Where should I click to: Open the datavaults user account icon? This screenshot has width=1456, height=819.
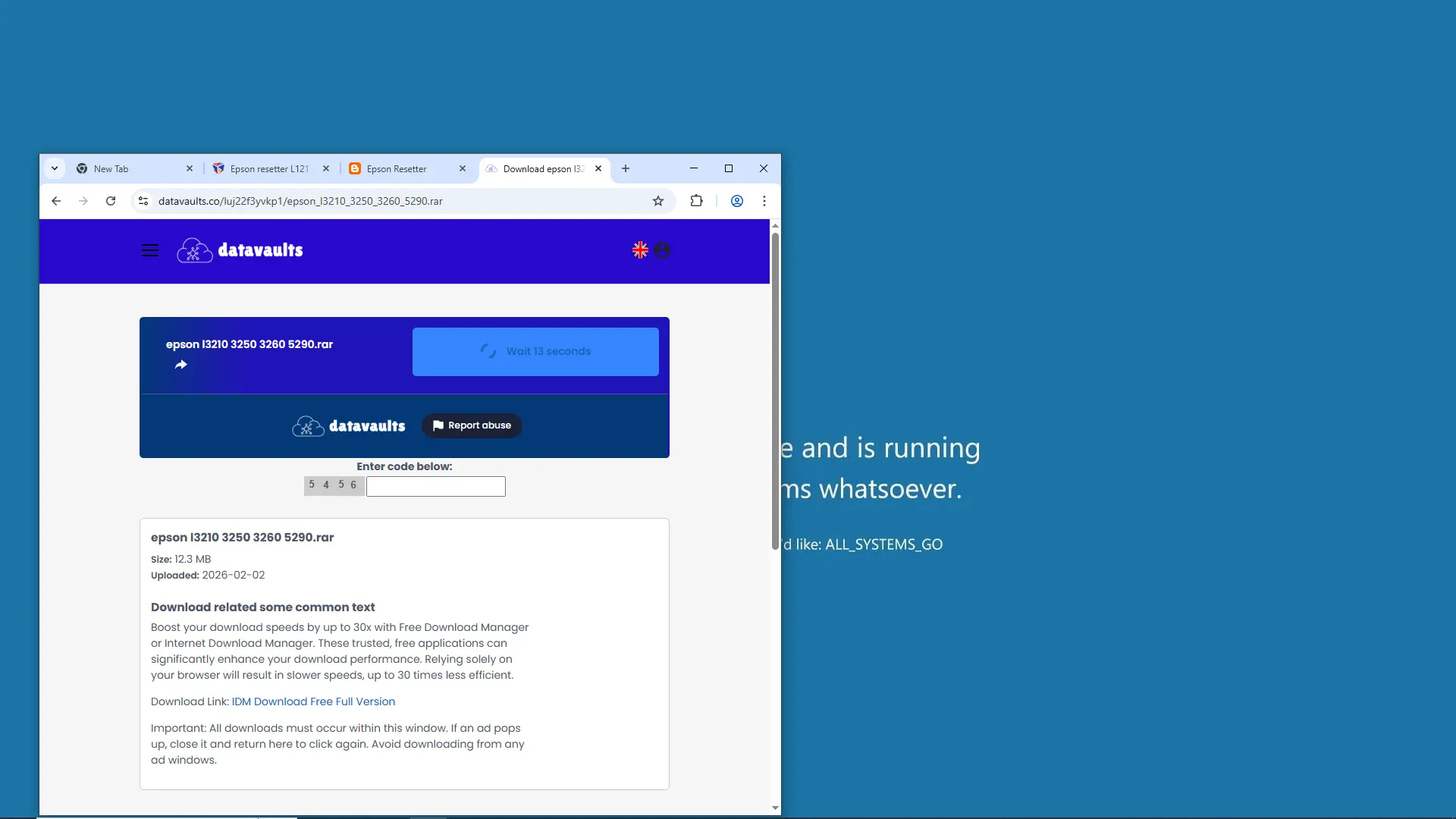662,250
